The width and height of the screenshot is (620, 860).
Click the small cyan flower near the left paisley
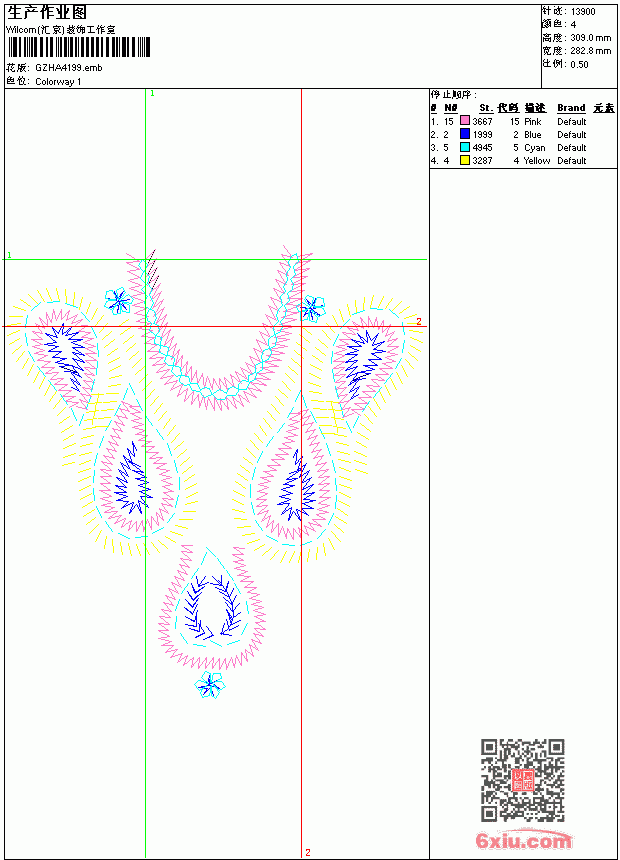pyautogui.click(x=119, y=301)
